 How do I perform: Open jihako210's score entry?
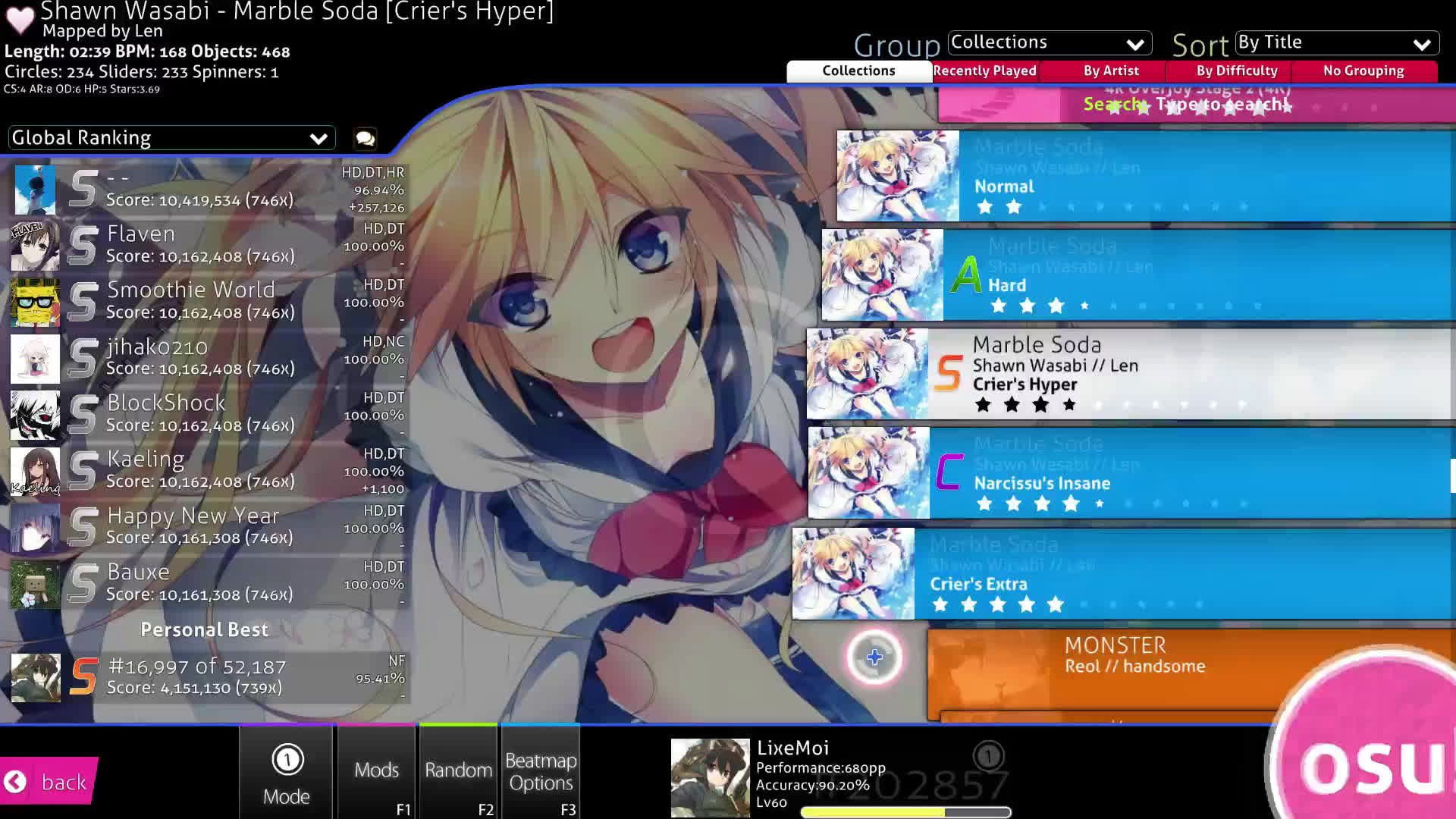pos(209,358)
